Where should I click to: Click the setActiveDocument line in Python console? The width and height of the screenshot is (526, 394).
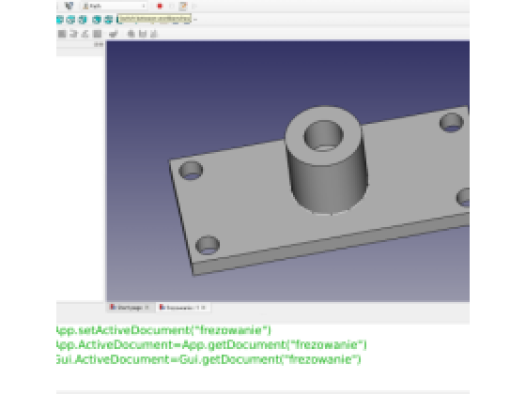click(x=164, y=330)
